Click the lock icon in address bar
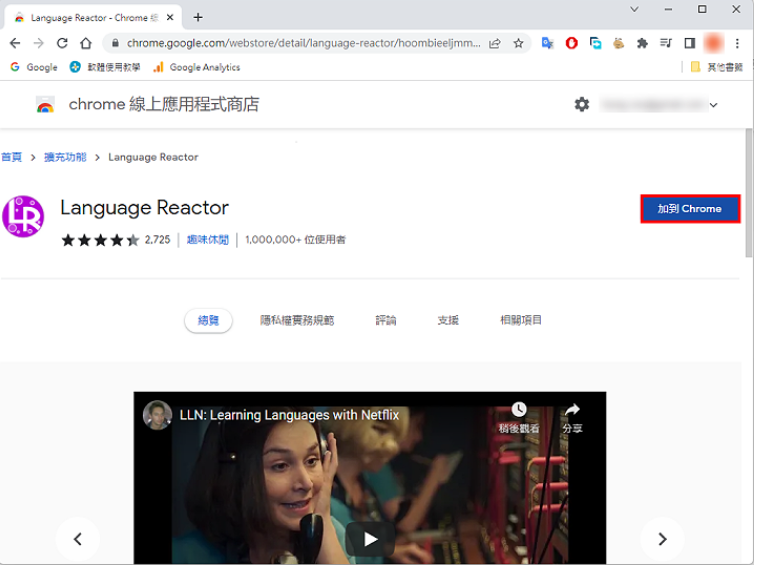757x567 pixels. pyautogui.click(x=115, y=43)
